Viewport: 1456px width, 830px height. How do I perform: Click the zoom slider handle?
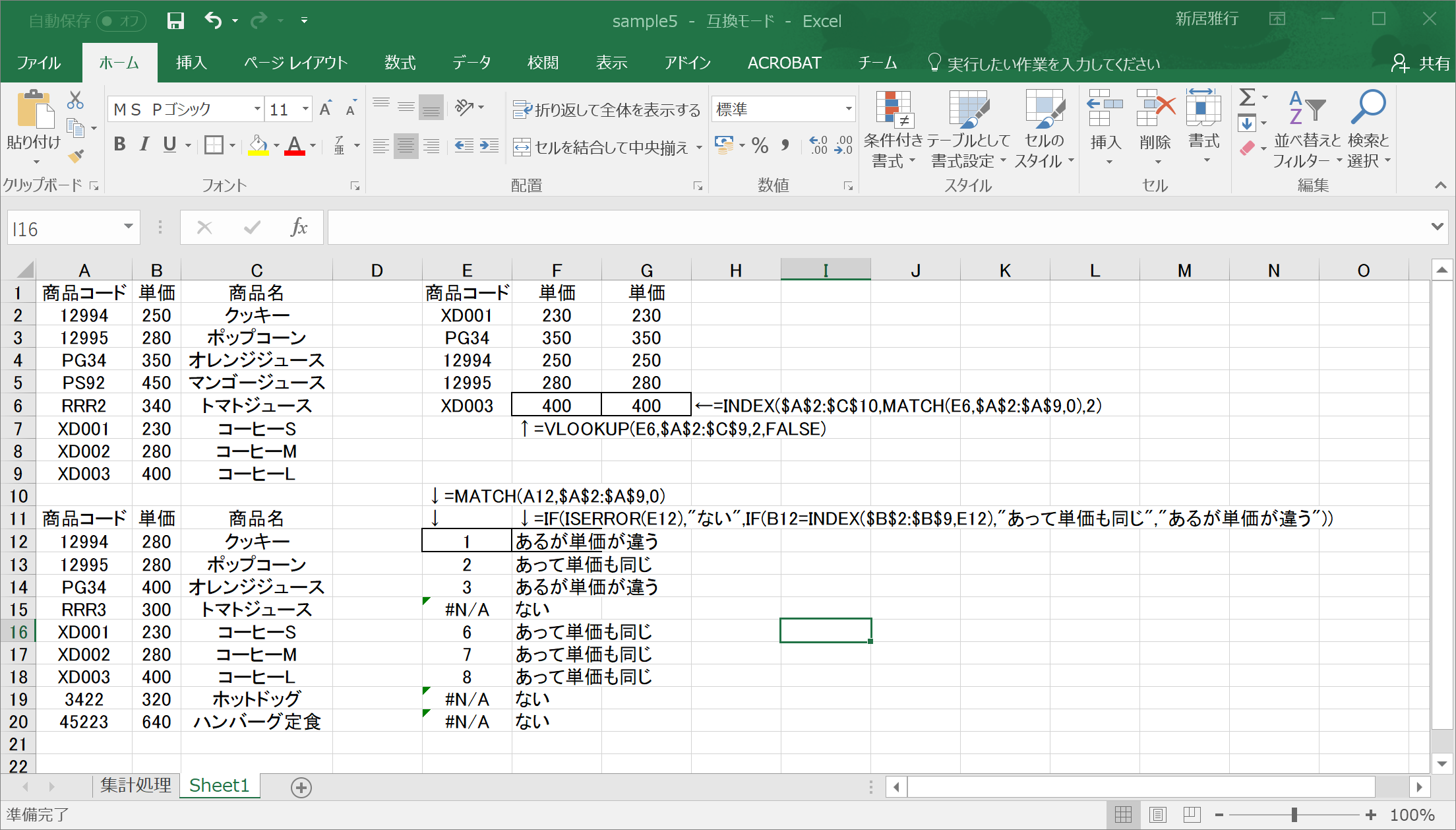(x=1294, y=815)
